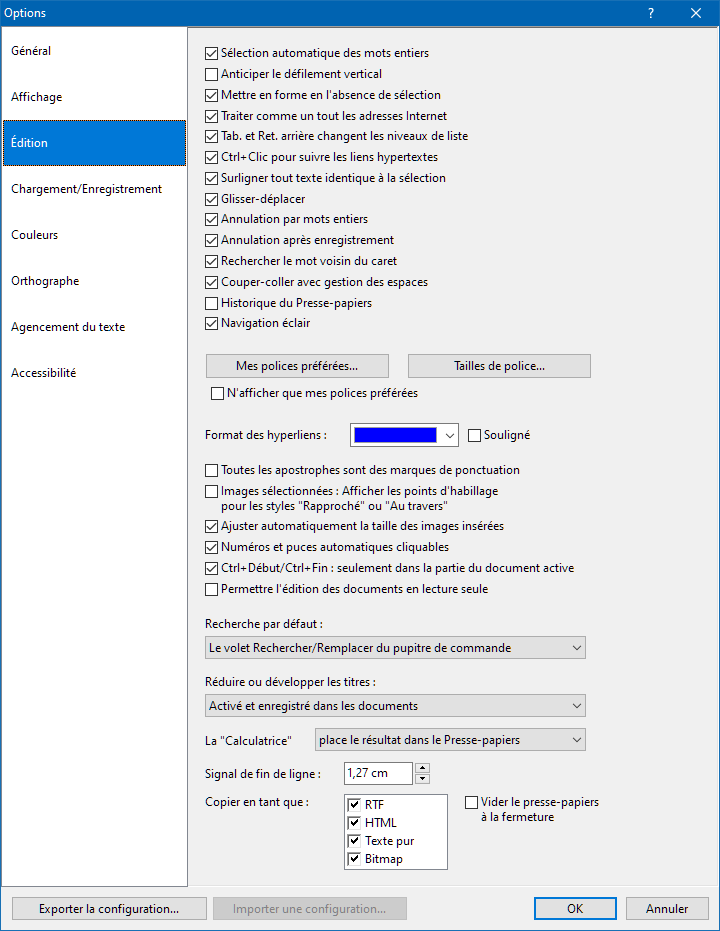This screenshot has width=720, height=931.
Task: Toggle Texte pur copy format
Action: [x=354, y=841]
